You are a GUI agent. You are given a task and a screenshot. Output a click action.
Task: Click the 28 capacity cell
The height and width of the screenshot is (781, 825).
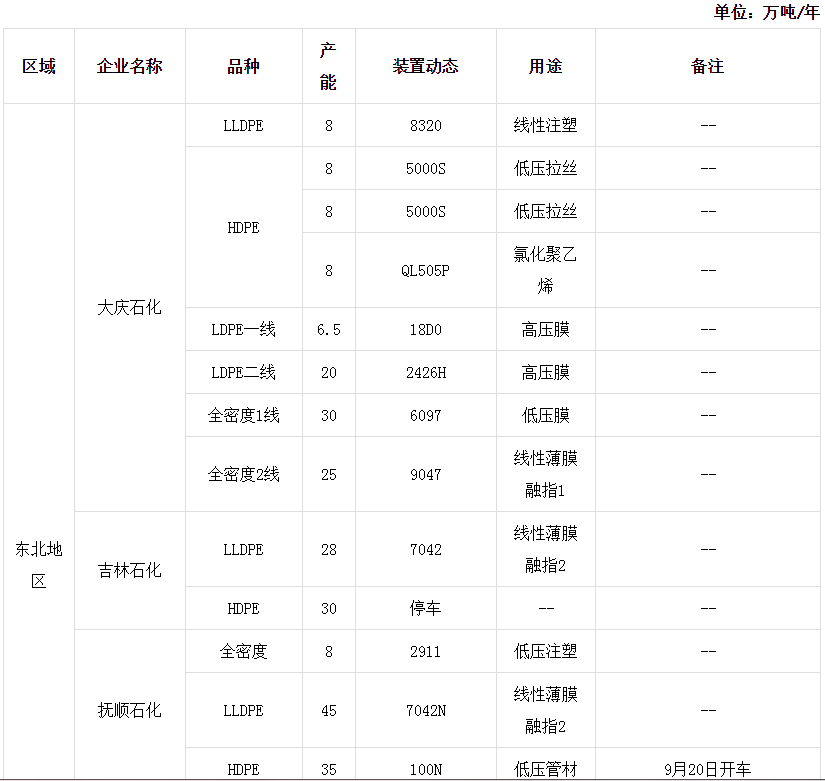[329, 549]
